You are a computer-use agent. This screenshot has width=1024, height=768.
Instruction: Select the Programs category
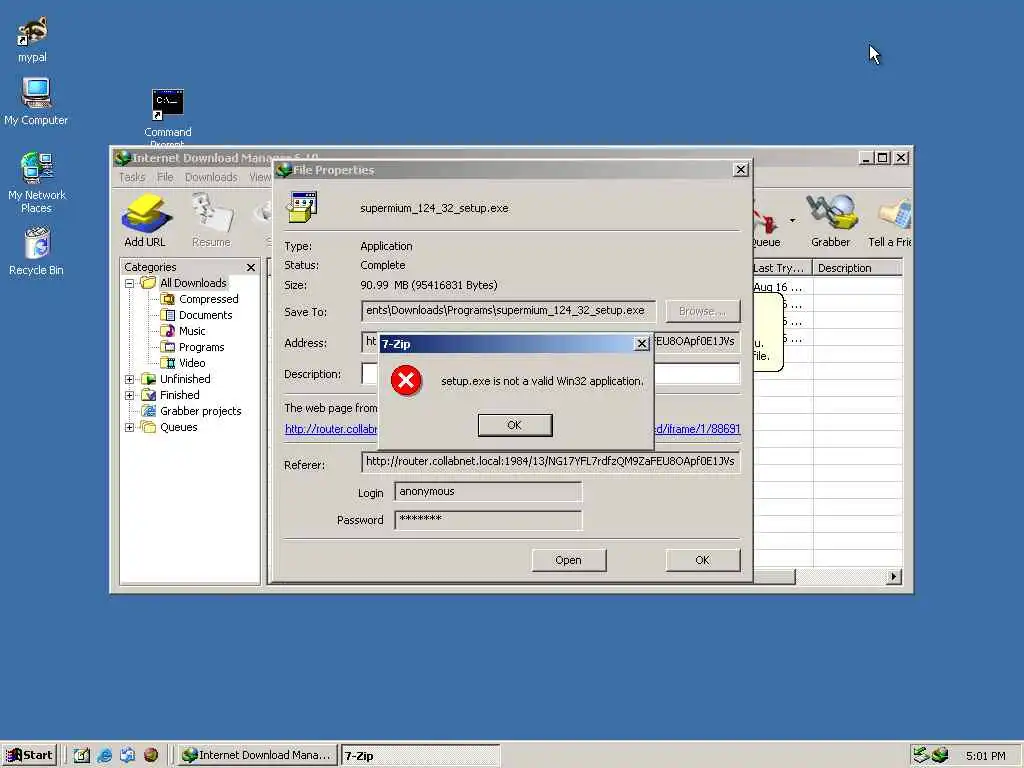[x=202, y=347]
